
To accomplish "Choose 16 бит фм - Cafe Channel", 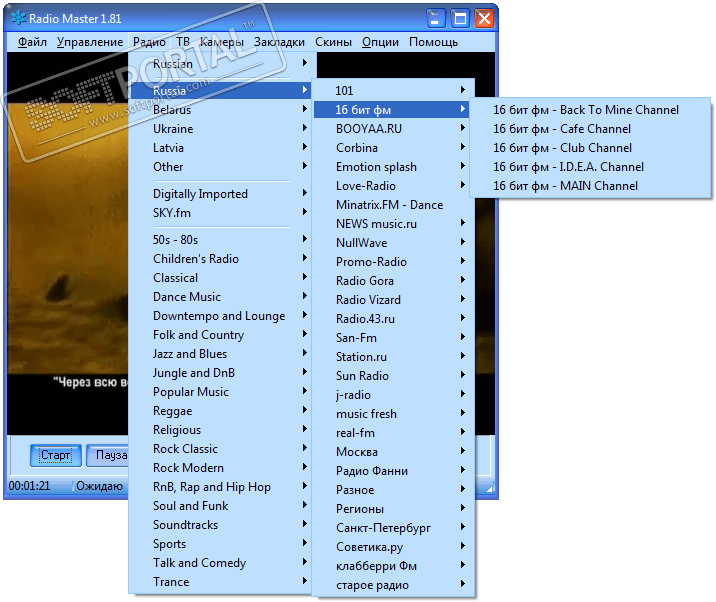I will [590, 129].
